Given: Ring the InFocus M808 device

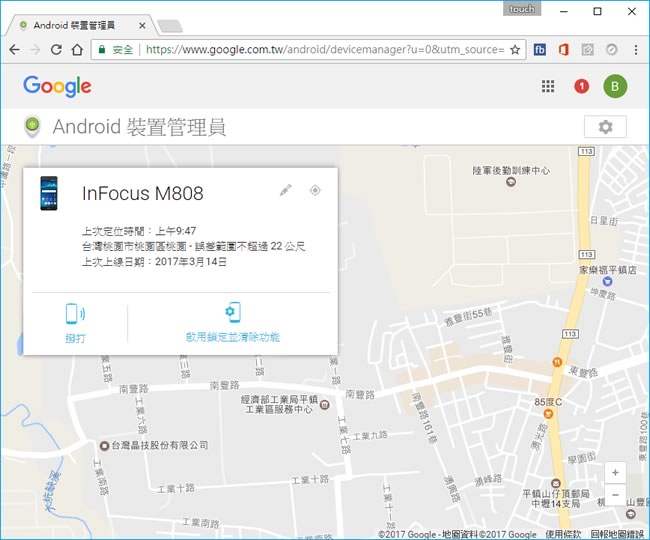Looking at the screenshot, I should 76,323.
